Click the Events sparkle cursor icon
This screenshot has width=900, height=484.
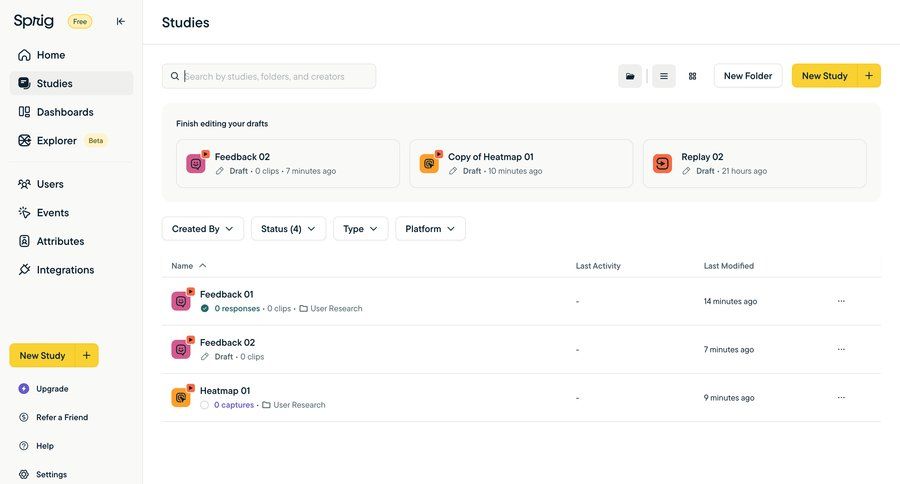[24, 212]
